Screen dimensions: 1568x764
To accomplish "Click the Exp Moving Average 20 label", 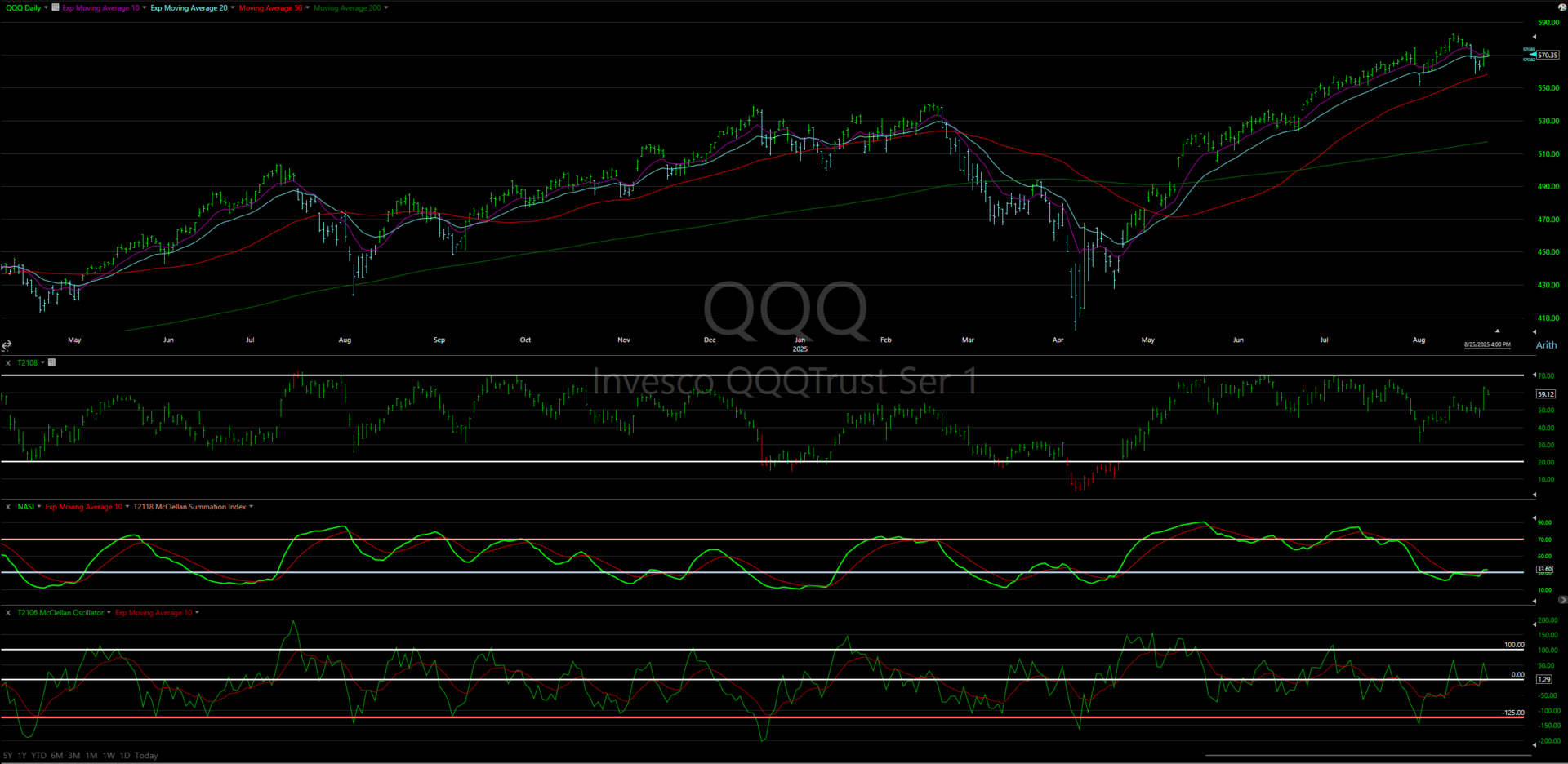I will tap(189, 8).
